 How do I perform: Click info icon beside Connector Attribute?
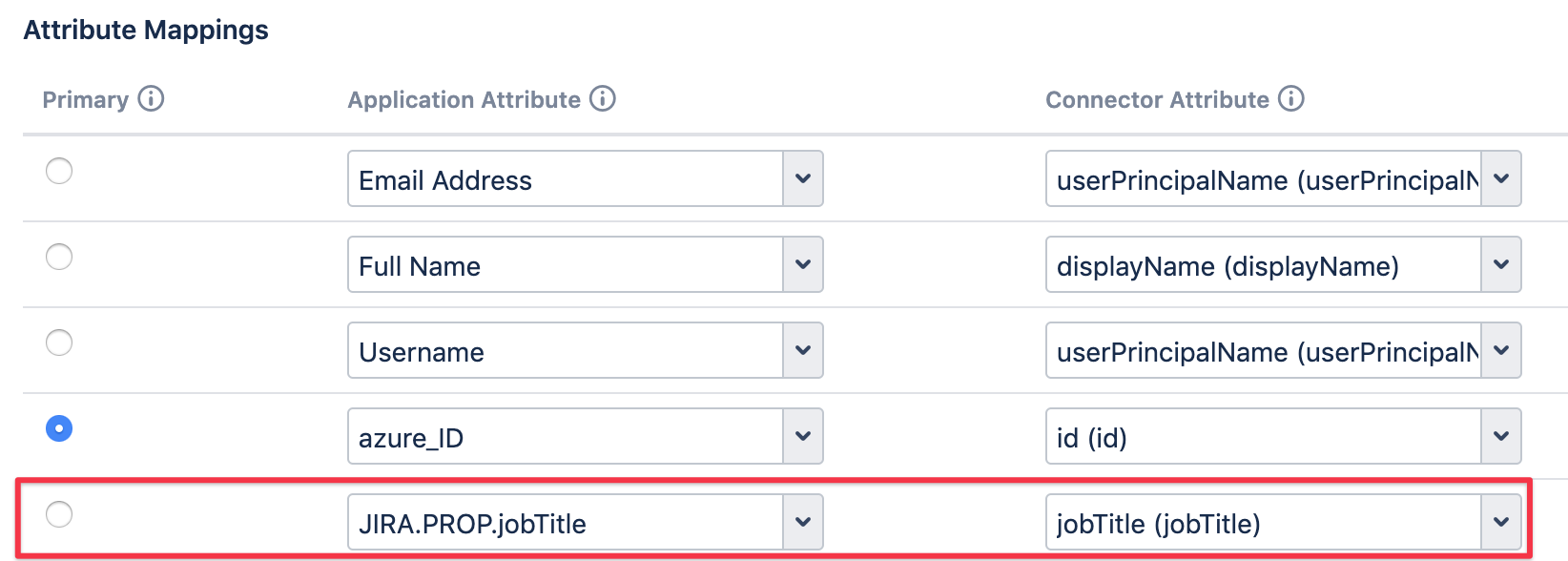[x=1291, y=99]
